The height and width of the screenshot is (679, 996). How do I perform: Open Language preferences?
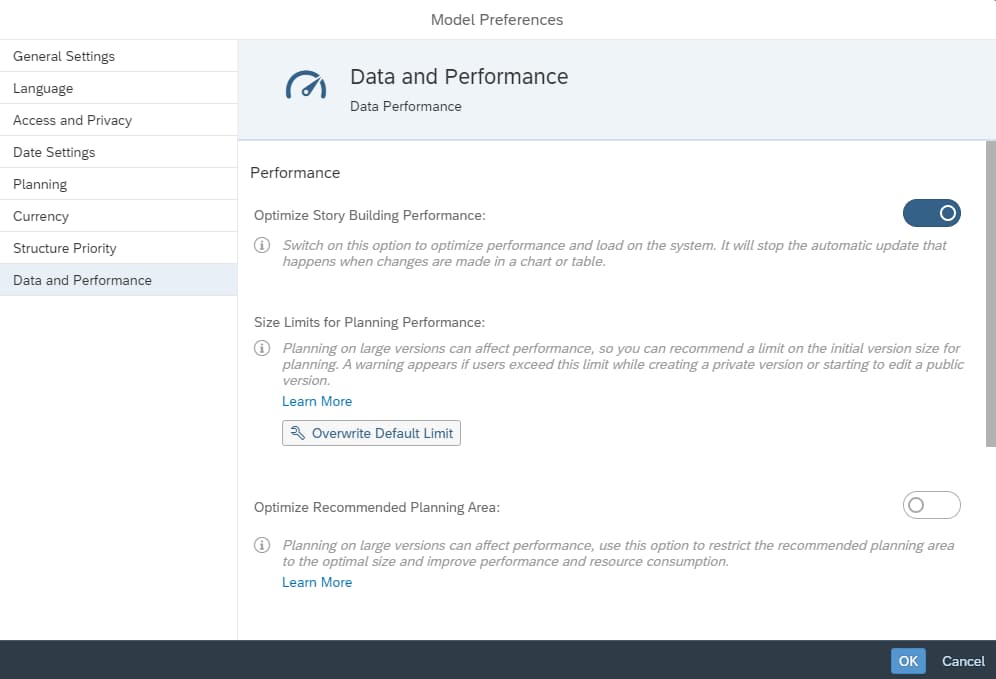pyautogui.click(x=119, y=88)
